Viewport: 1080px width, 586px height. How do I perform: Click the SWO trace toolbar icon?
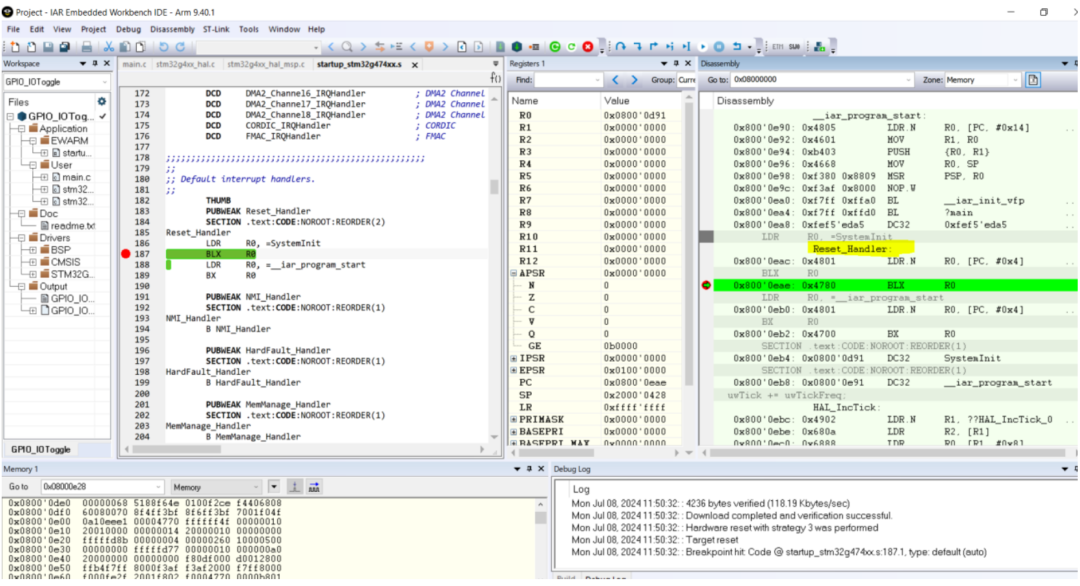pos(795,47)
